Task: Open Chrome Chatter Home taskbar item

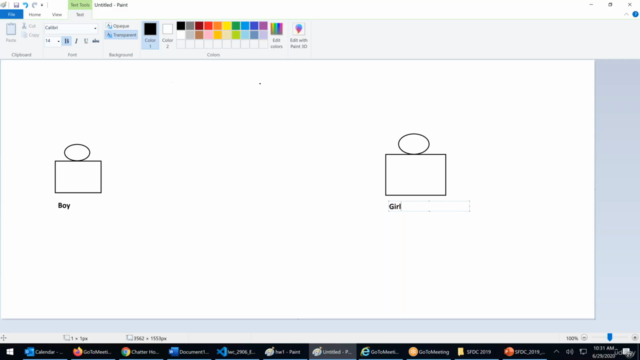Action: pyautogui.click(x=140, y=351)
